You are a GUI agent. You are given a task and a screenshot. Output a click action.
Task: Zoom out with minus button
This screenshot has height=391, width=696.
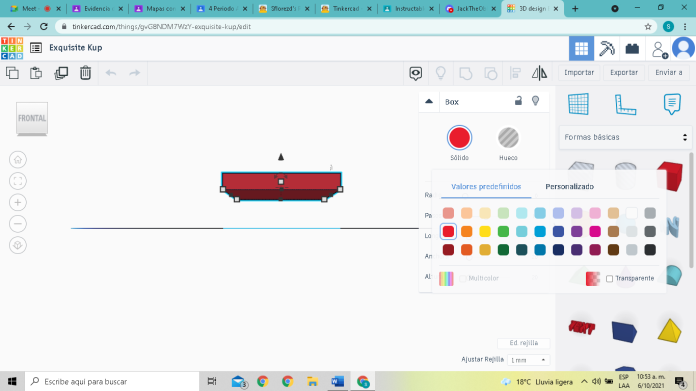tap(18, 224)
